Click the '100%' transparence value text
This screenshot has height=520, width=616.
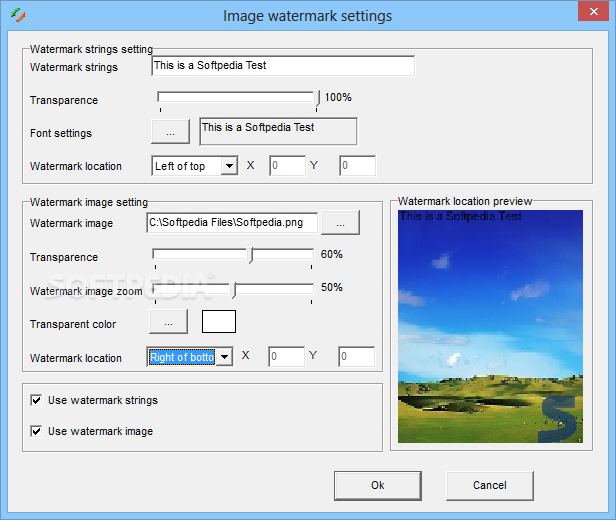point(338,97)
